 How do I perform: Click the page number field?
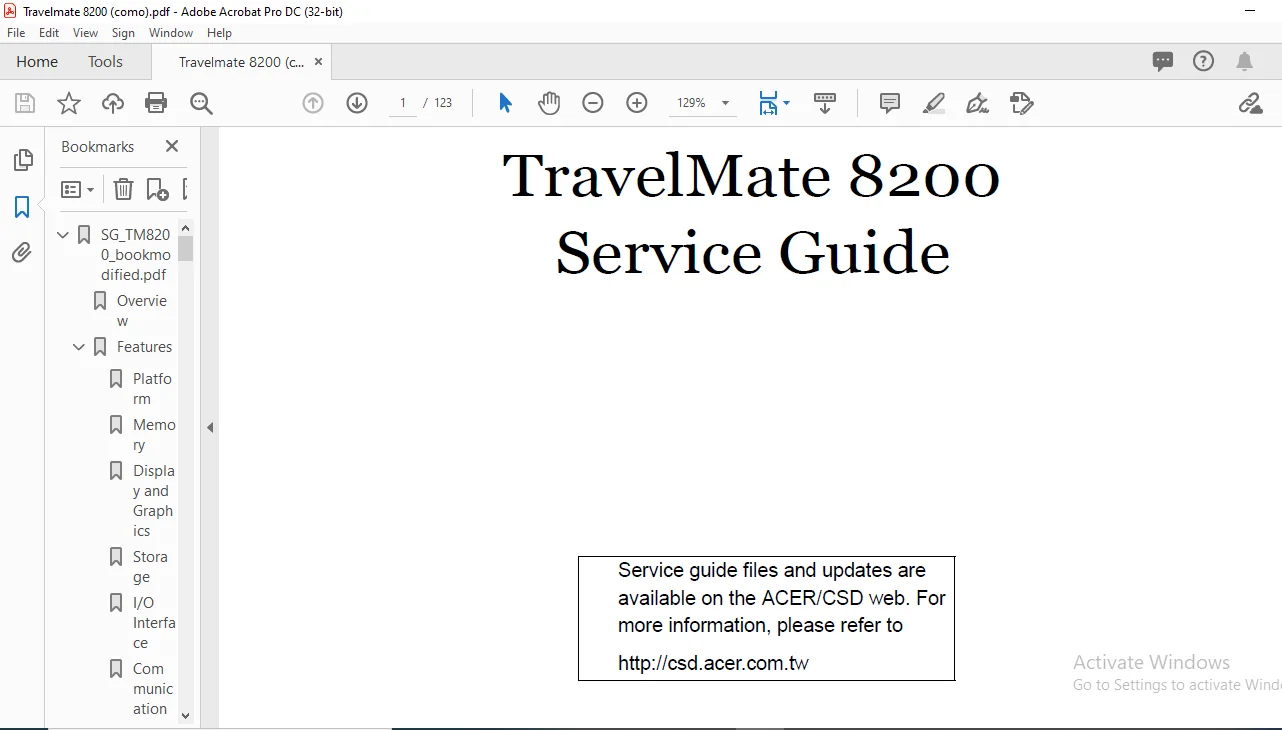(x=403, y=103)
